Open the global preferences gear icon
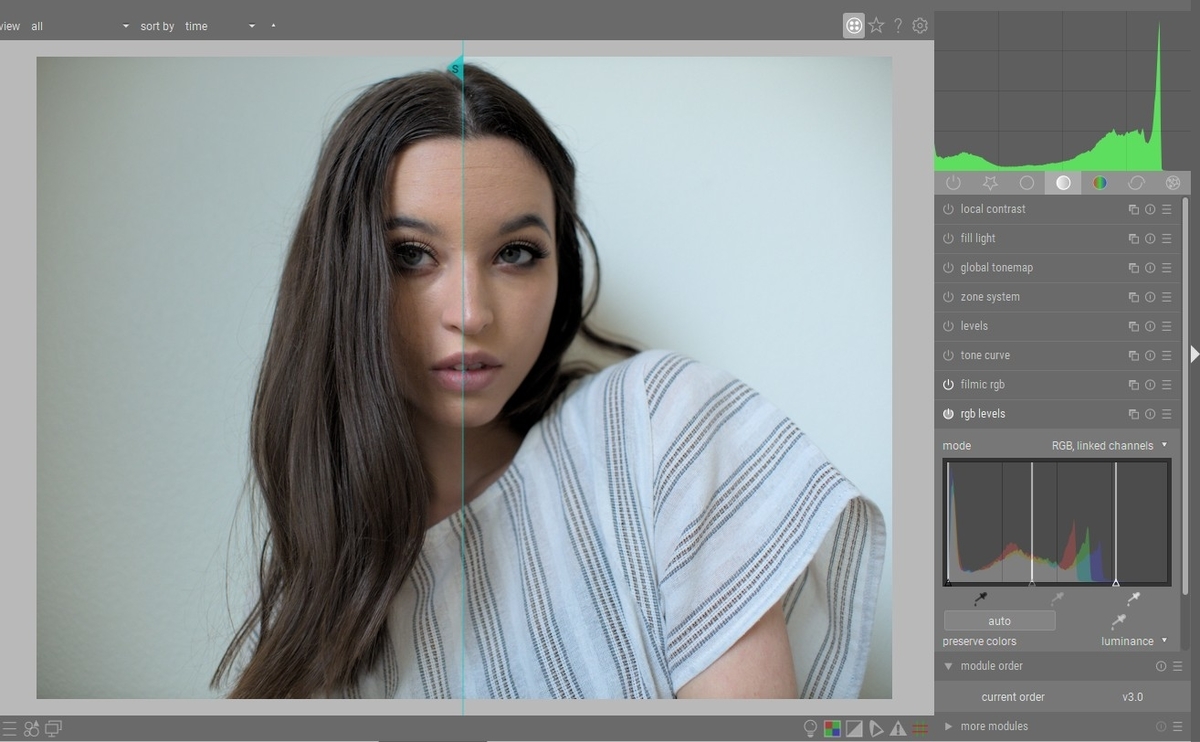Screen dimensions: 1200x742 click(920, 26)
